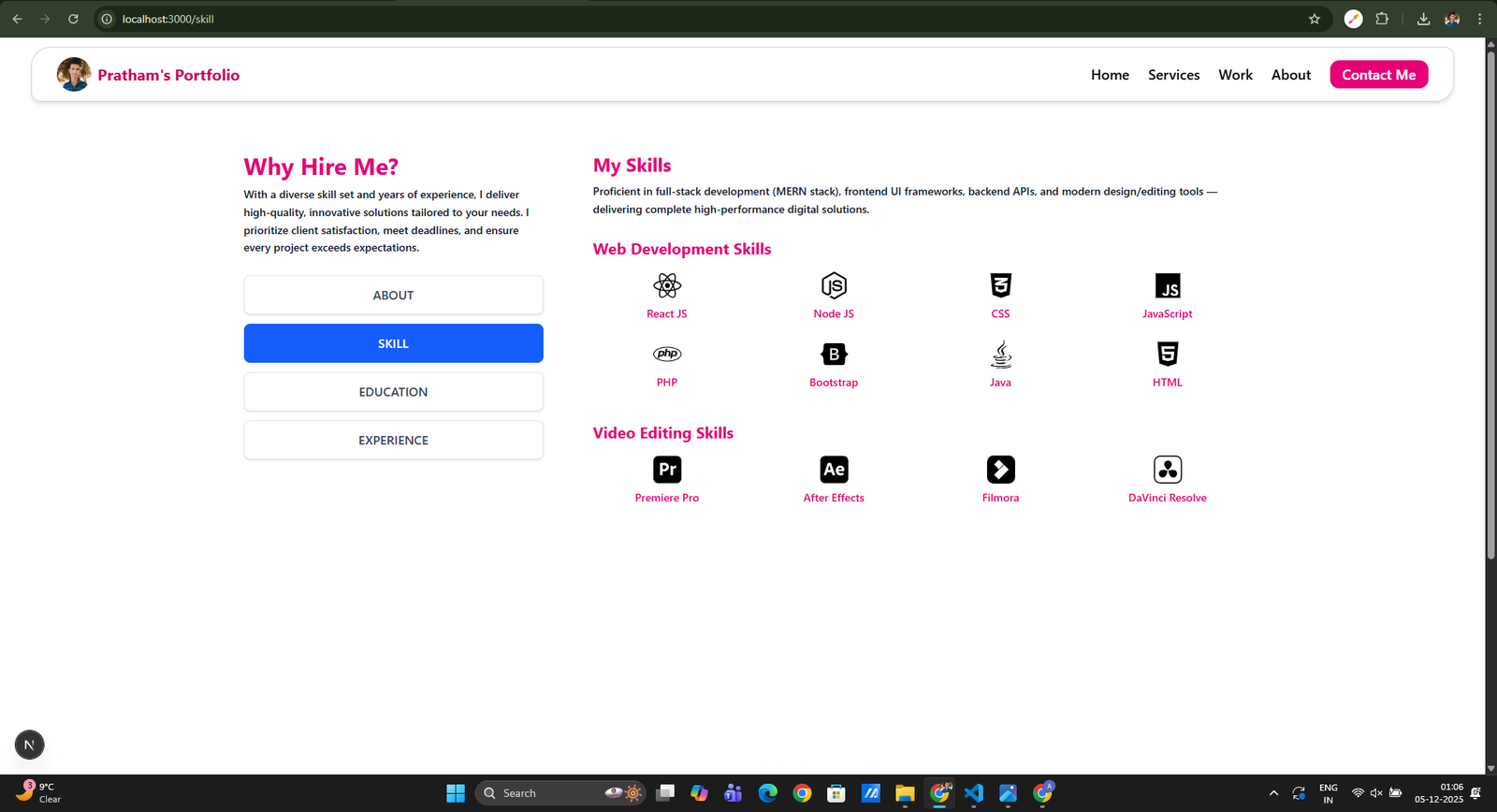Open the EDUCATION section tab

click(x=393, y=392)
